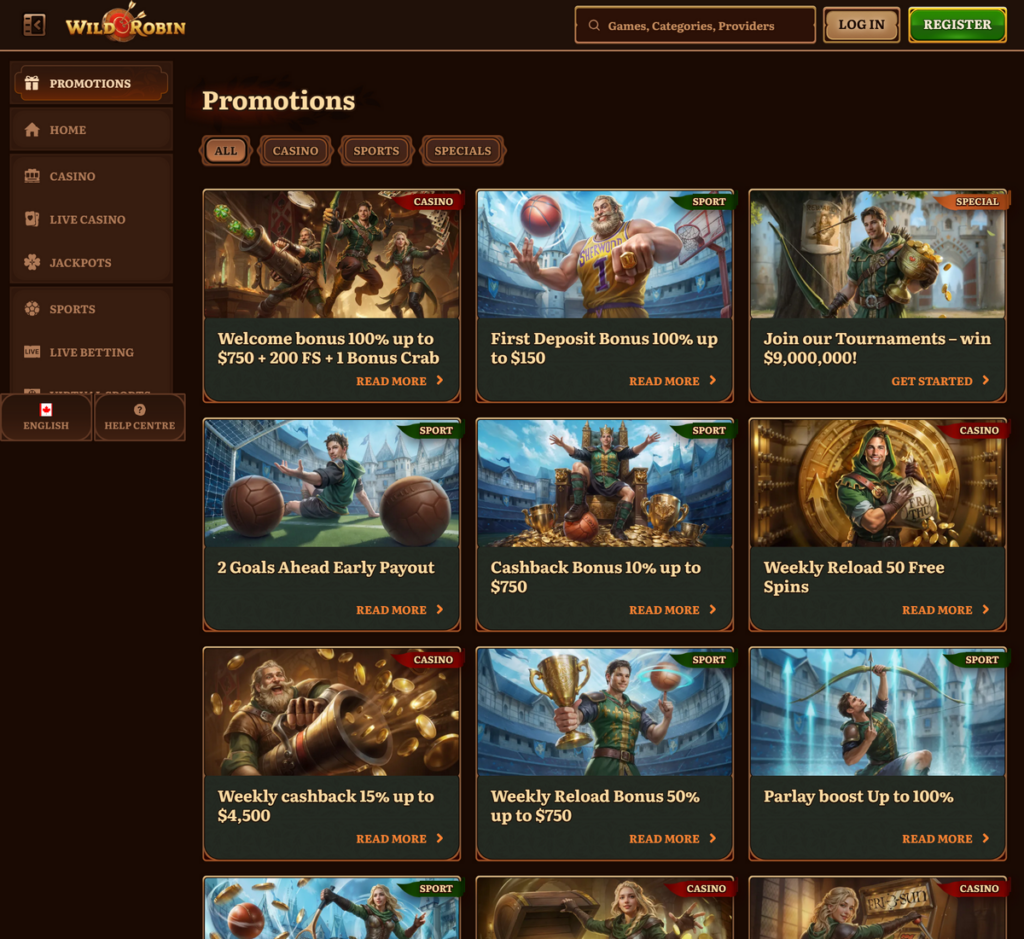The image size is (1024, 939).
Task: Open the Welcome bonus cannon artwork
Action: coord(332,254)
